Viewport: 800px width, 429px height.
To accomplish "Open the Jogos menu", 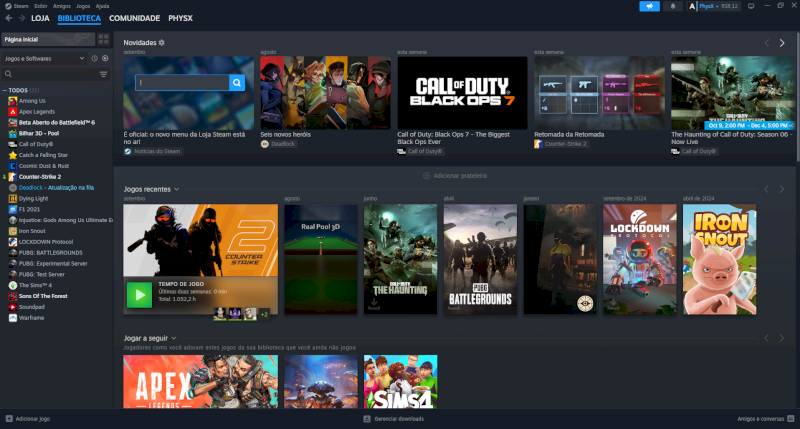I will coord(83,6).
